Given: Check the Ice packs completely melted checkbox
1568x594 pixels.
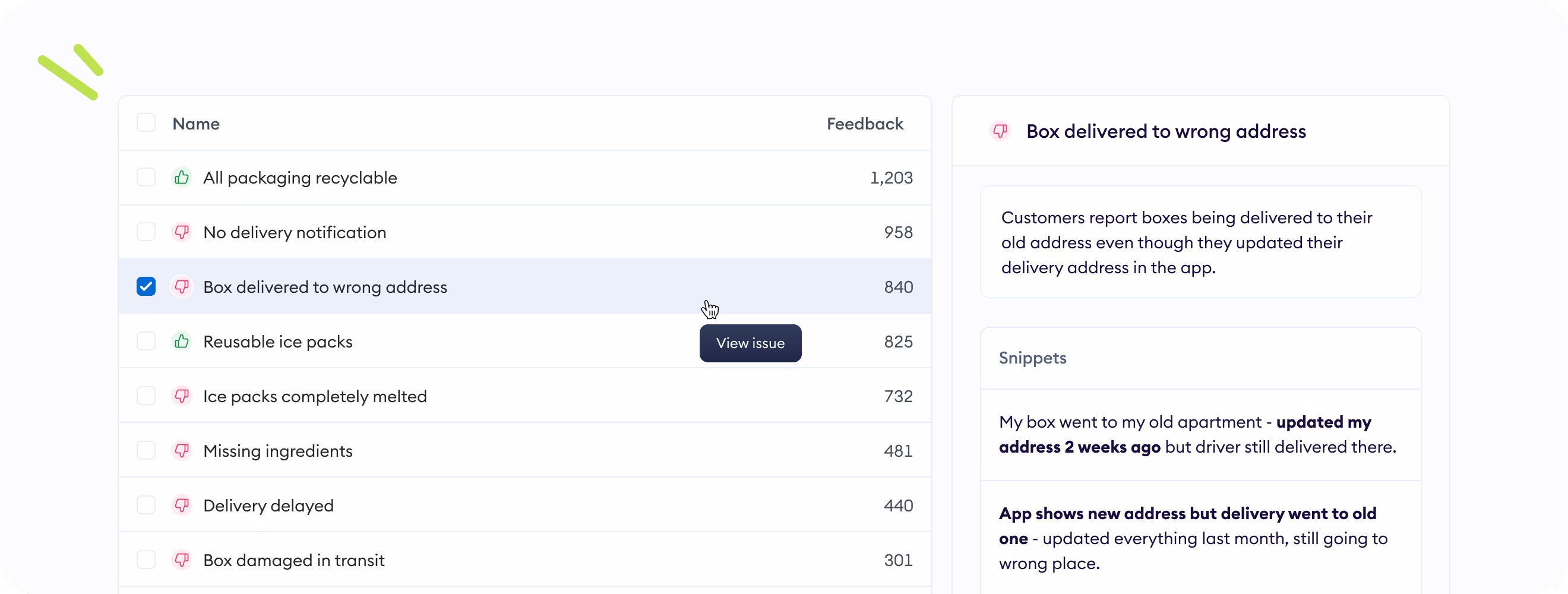Looking at the screenshot, I should (146, 396).
